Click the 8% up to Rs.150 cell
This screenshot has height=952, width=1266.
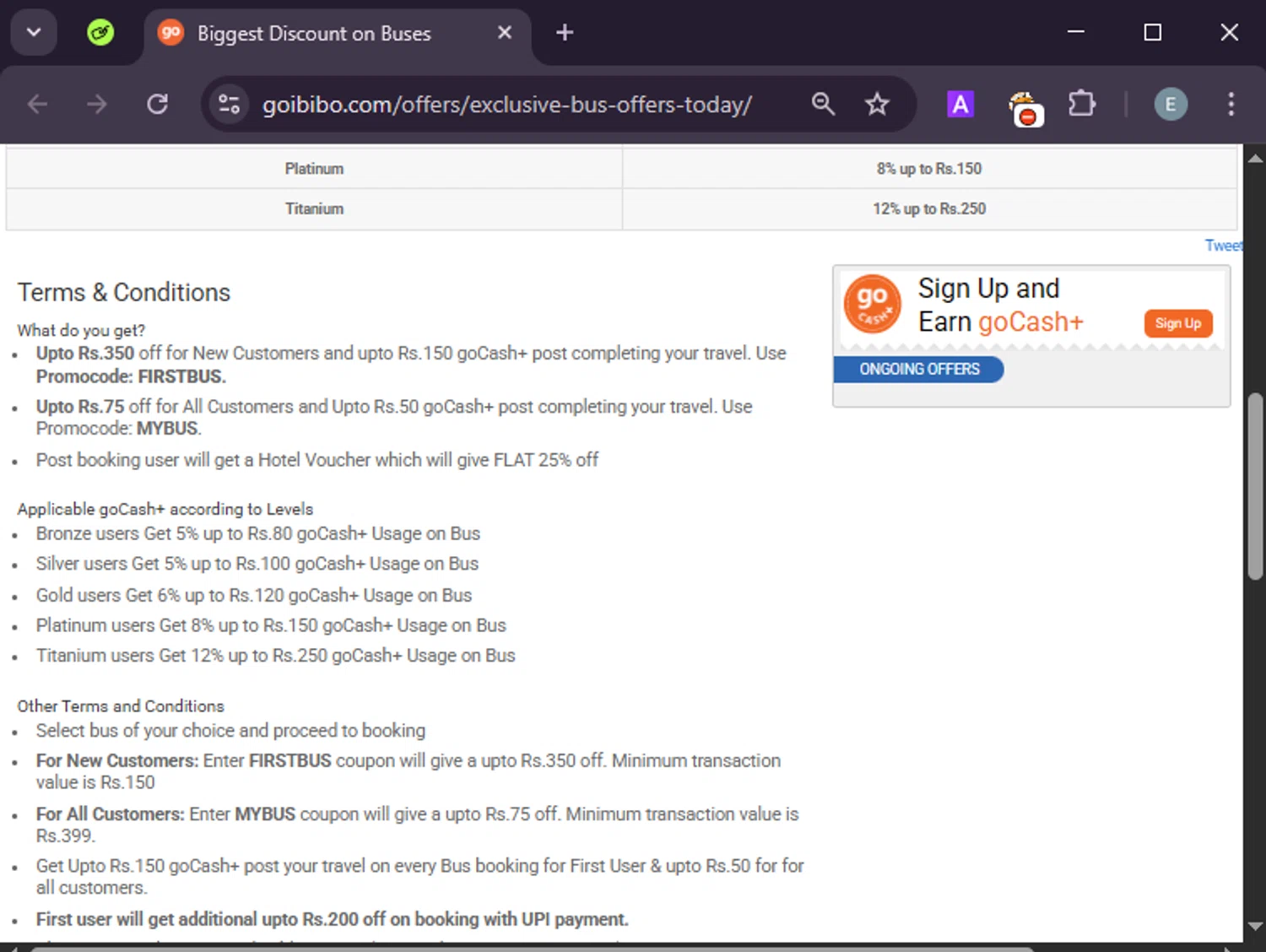(929, 169)
